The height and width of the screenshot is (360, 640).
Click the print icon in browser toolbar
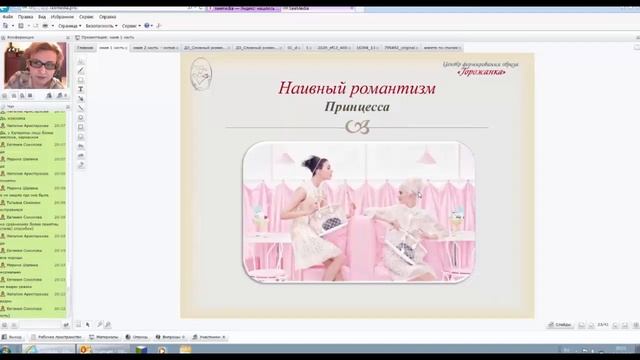45,26
